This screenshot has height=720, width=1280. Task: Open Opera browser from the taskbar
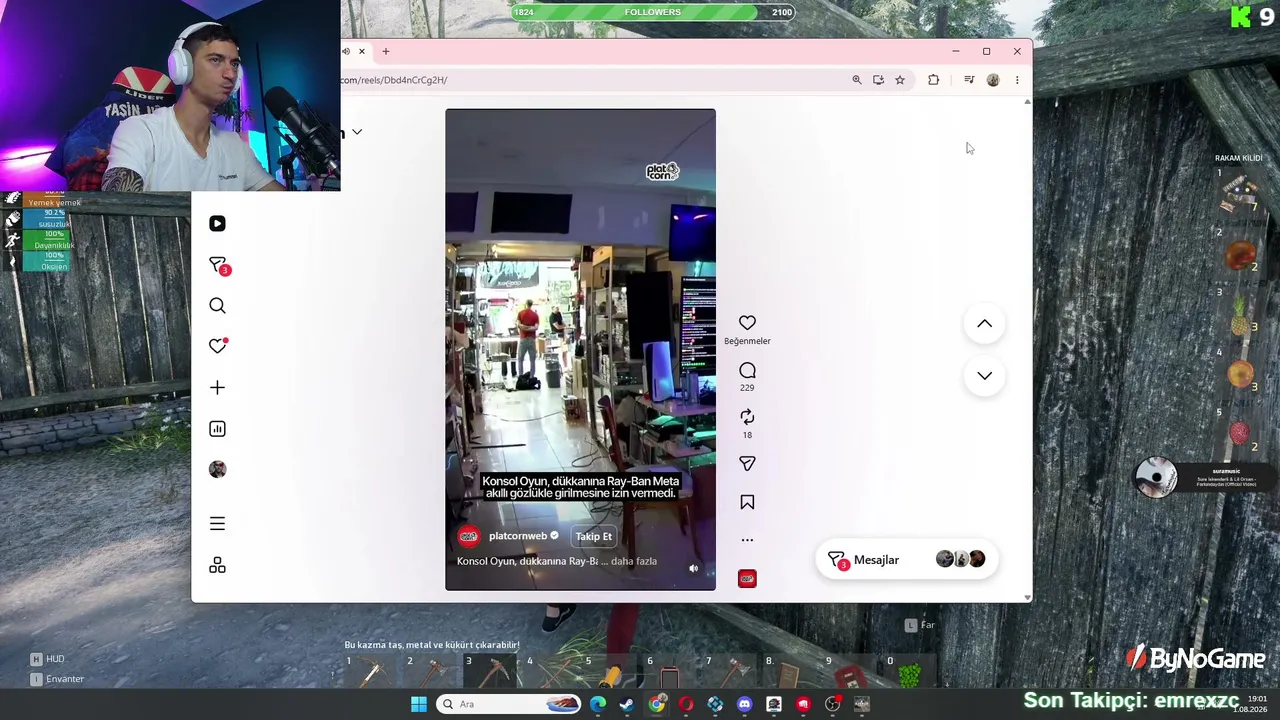click(686, 704)
